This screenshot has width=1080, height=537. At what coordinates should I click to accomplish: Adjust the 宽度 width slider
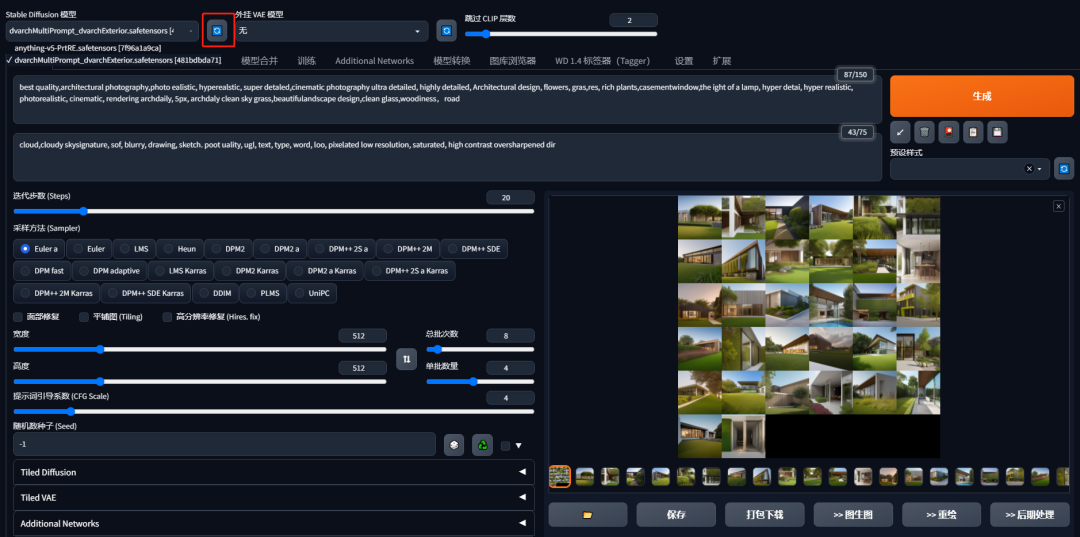click(x=200, y=350)
